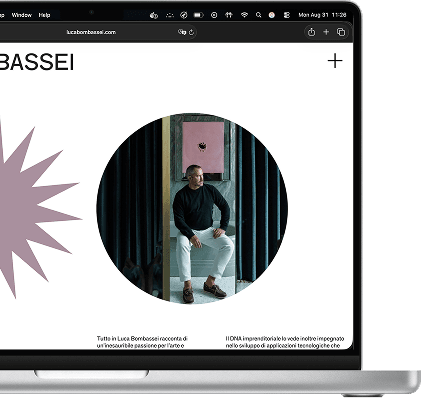Click the Siri icon in the menu bar
Viewport: 422px width, 398px height.
click(x=272, y=15)
